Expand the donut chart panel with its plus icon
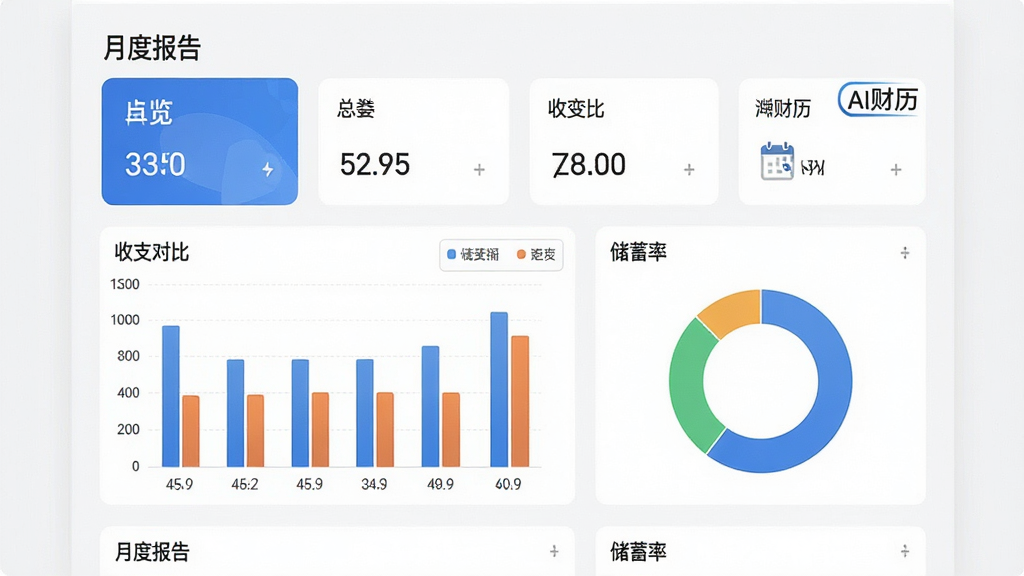 point(904,253)
